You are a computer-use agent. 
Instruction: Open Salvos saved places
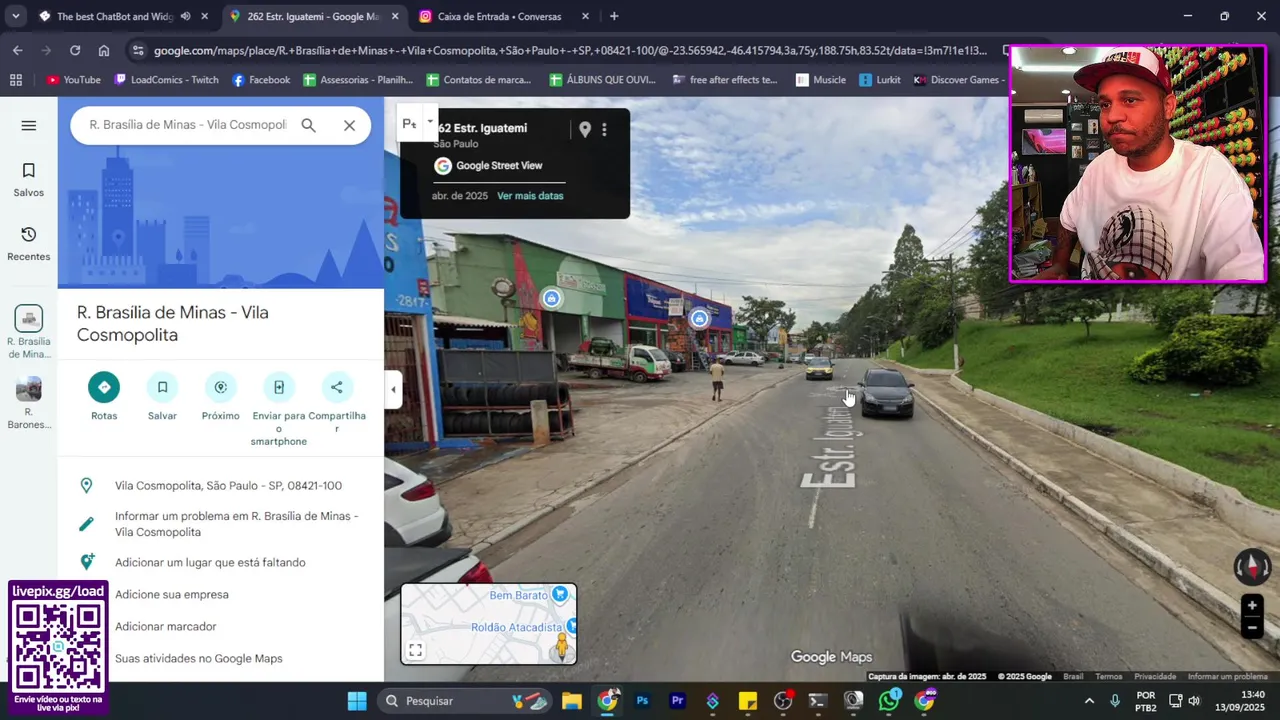pos(28,180)
